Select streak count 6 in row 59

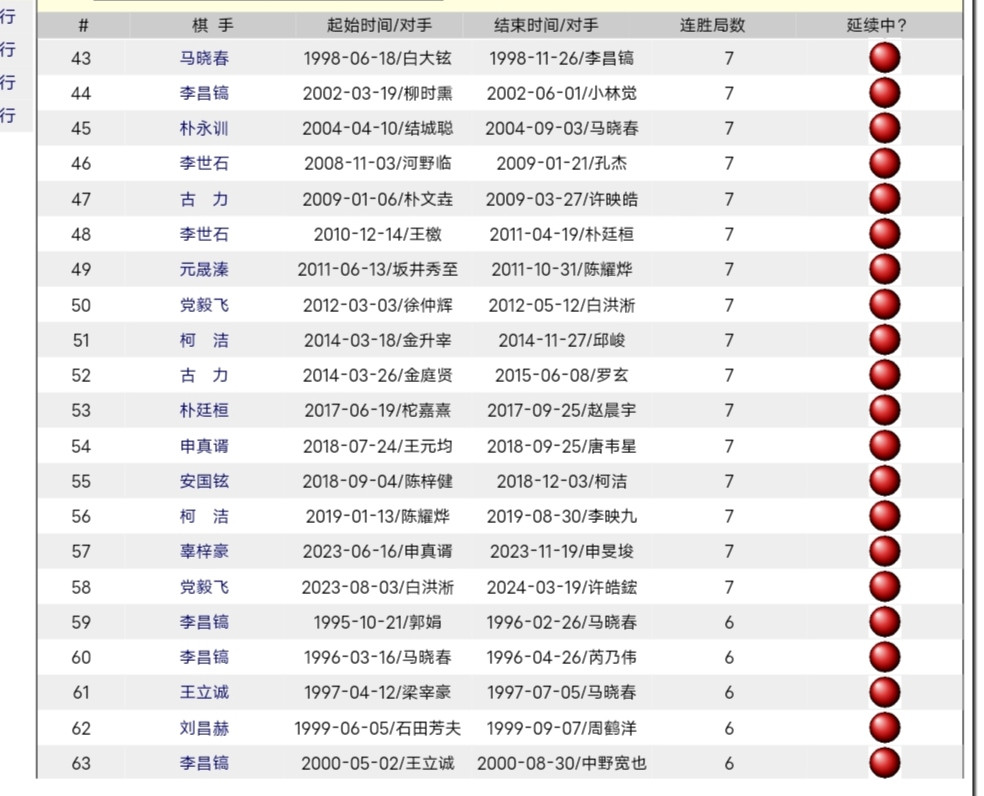click(729, 622)
